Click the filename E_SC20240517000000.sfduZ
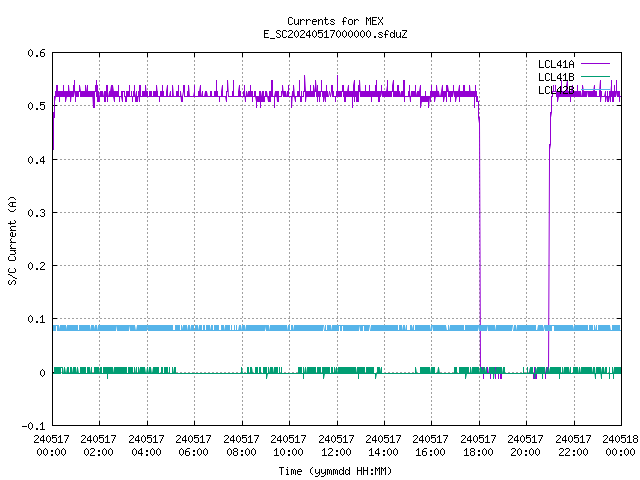 [335, 34]
